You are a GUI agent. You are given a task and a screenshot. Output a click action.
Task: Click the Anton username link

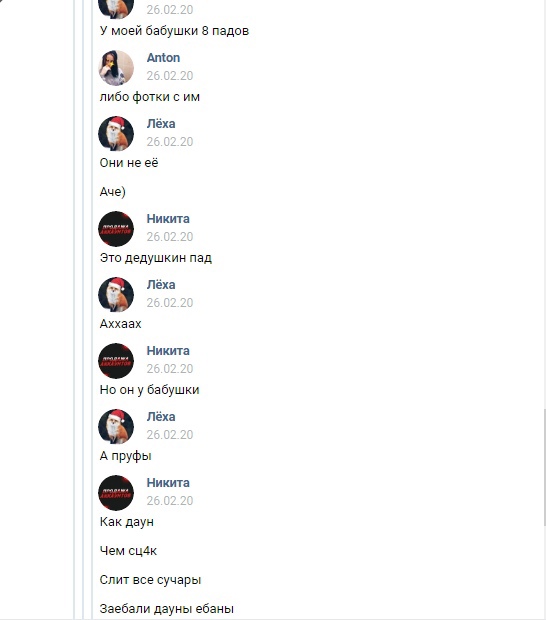coord(163,58)
